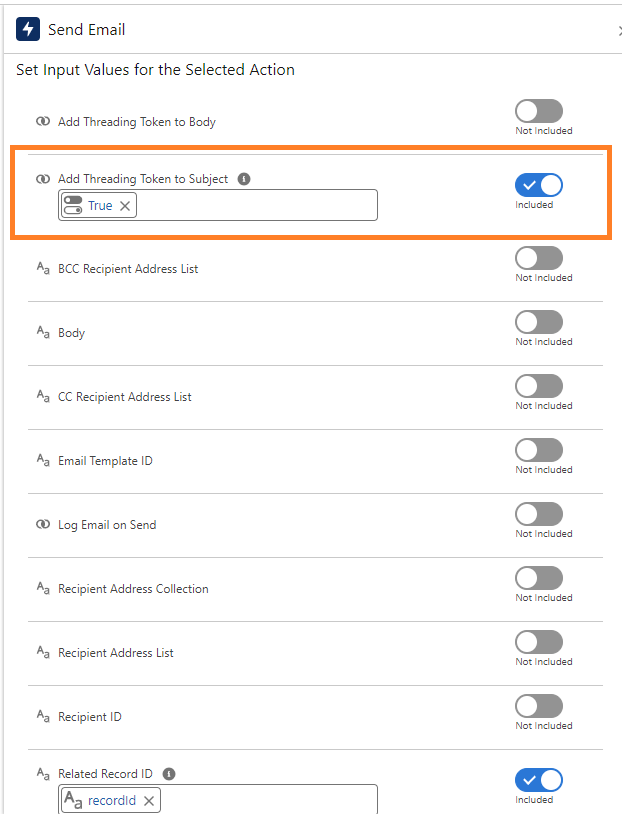The width and height of the screenshot is (622, 814).
Task: Click the boolean icon beside Log Email on Send
Action: point(43,524)
